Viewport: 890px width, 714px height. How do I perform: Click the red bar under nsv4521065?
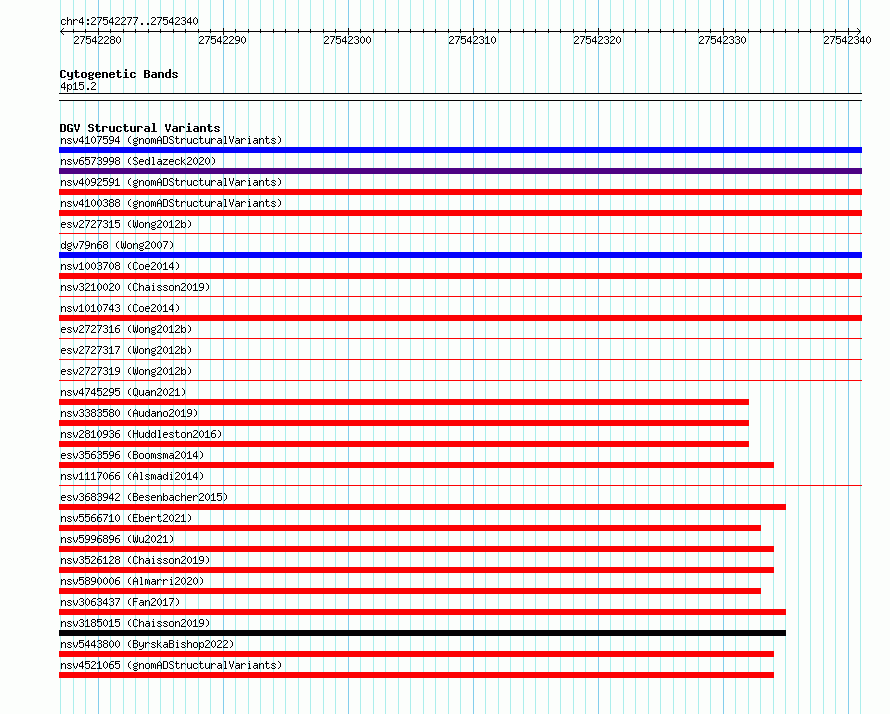417,675
